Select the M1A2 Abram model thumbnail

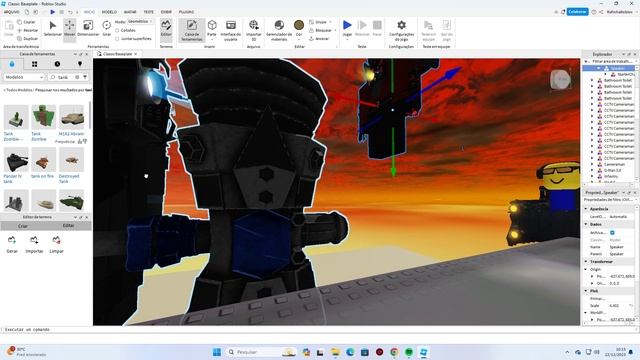71,118
